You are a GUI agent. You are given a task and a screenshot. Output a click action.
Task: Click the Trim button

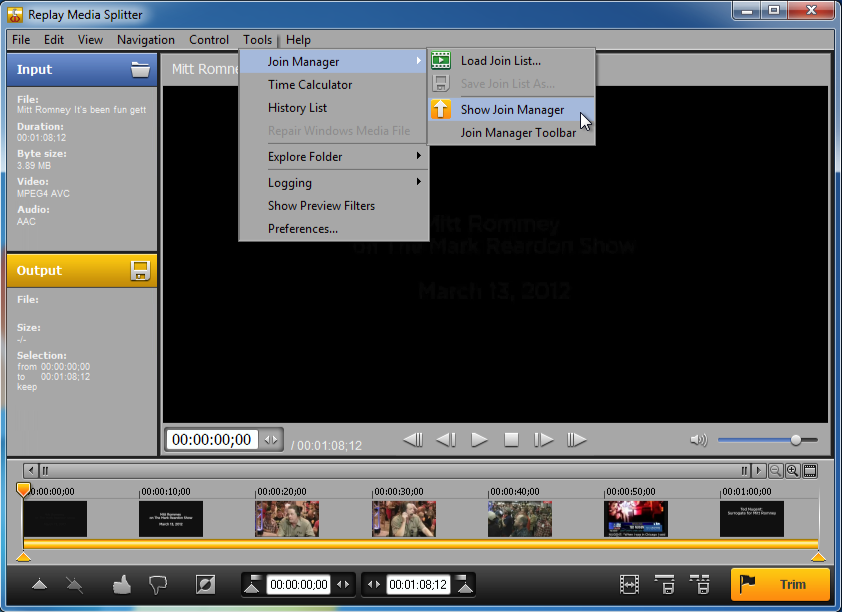point(780,584)
